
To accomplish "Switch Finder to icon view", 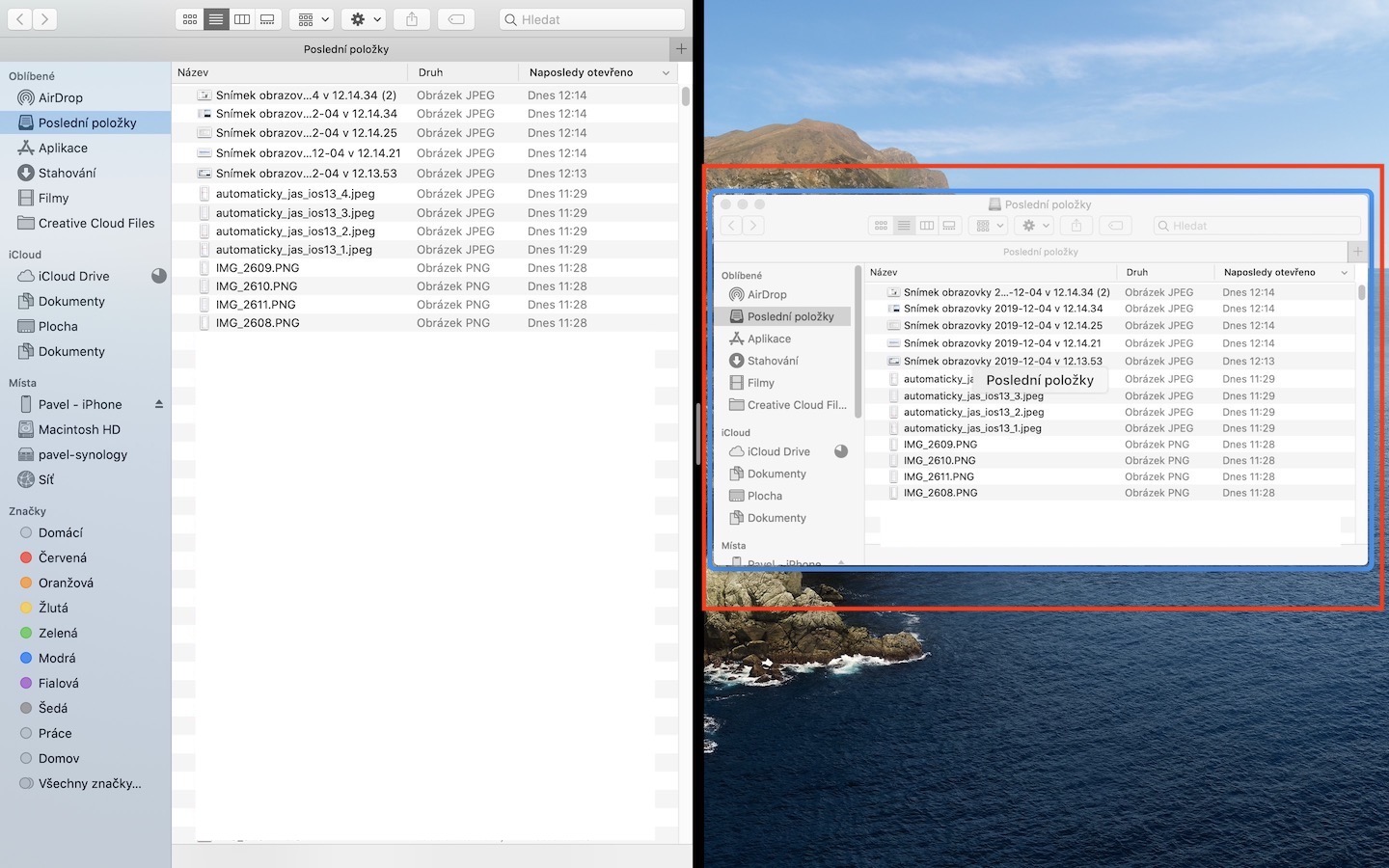I will point(190,19).
